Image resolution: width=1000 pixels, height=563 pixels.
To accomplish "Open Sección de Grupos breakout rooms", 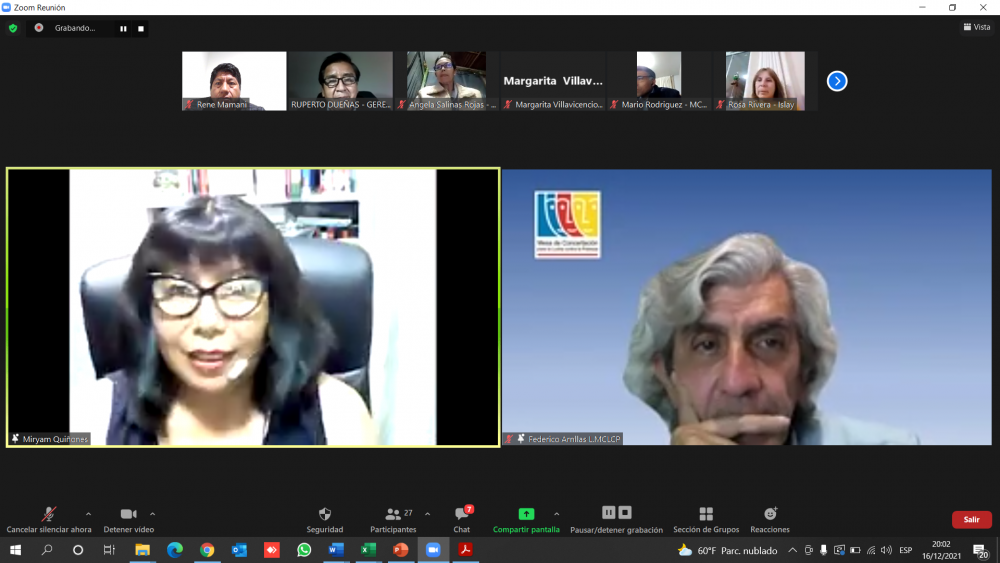I will (x=706, y=514).
